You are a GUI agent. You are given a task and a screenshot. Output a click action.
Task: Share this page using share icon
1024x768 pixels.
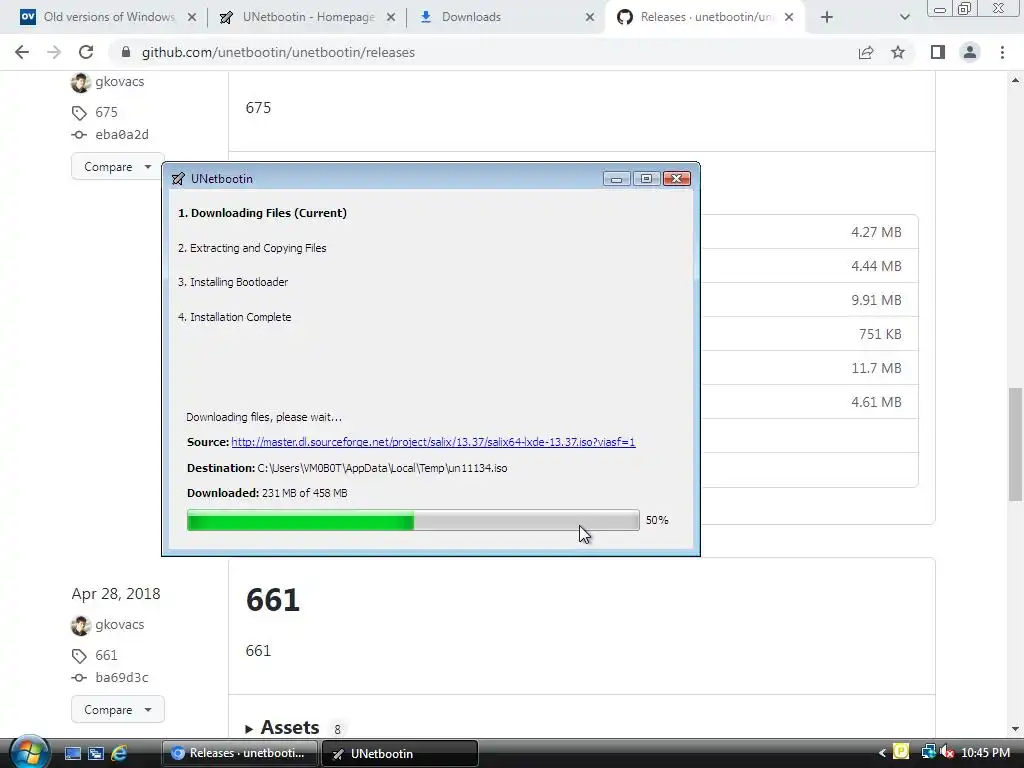pos(866,52)
